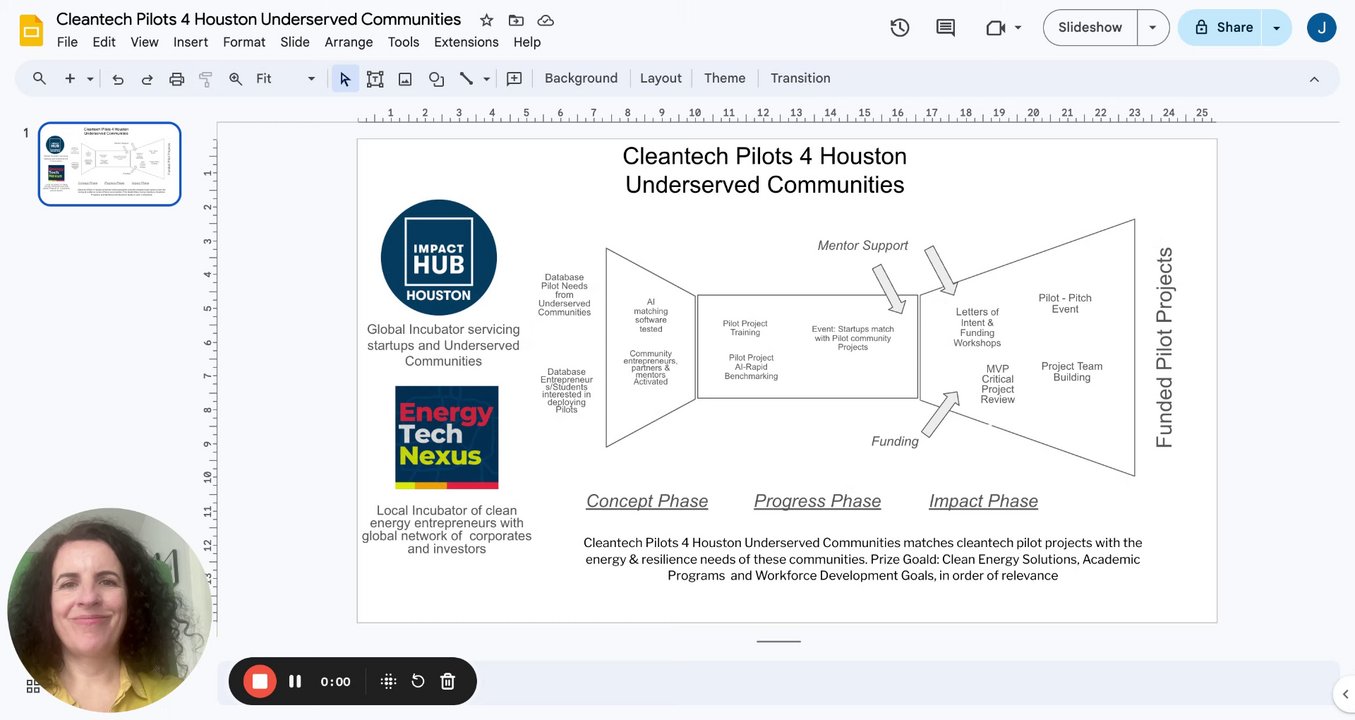
Task: Click the Undo arrow
Action: pos(118,78)
